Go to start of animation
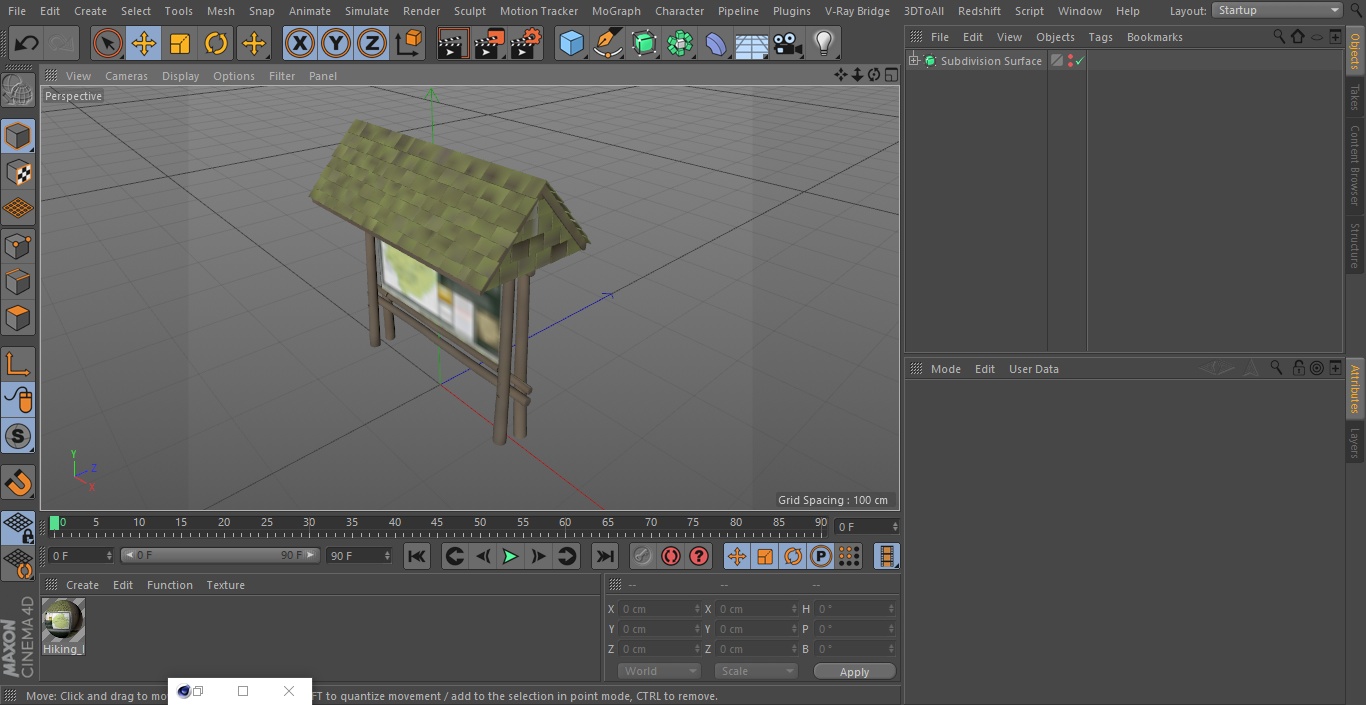1366x705 pixels. click(417, 556)
